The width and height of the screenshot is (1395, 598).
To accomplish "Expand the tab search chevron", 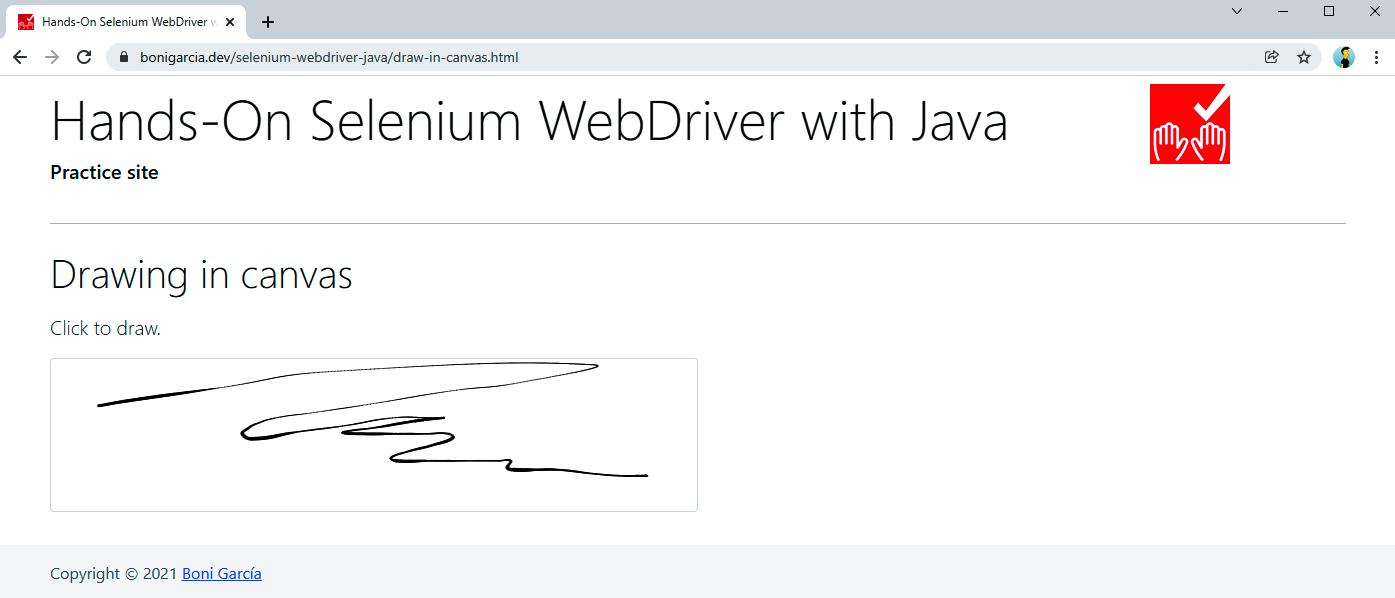I will (1237, 11).
